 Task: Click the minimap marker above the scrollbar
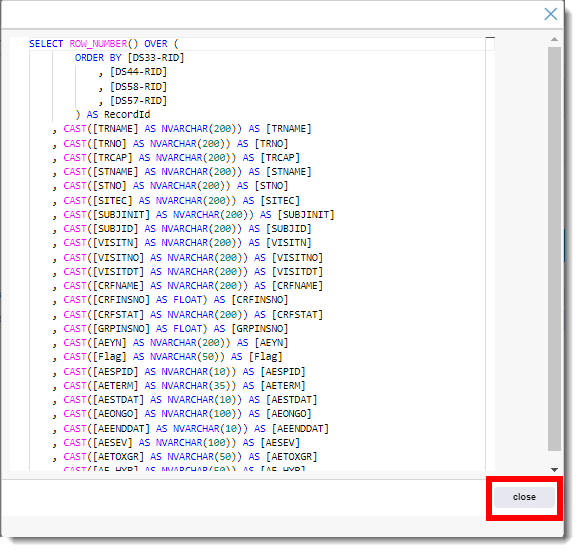click(490, 37)
